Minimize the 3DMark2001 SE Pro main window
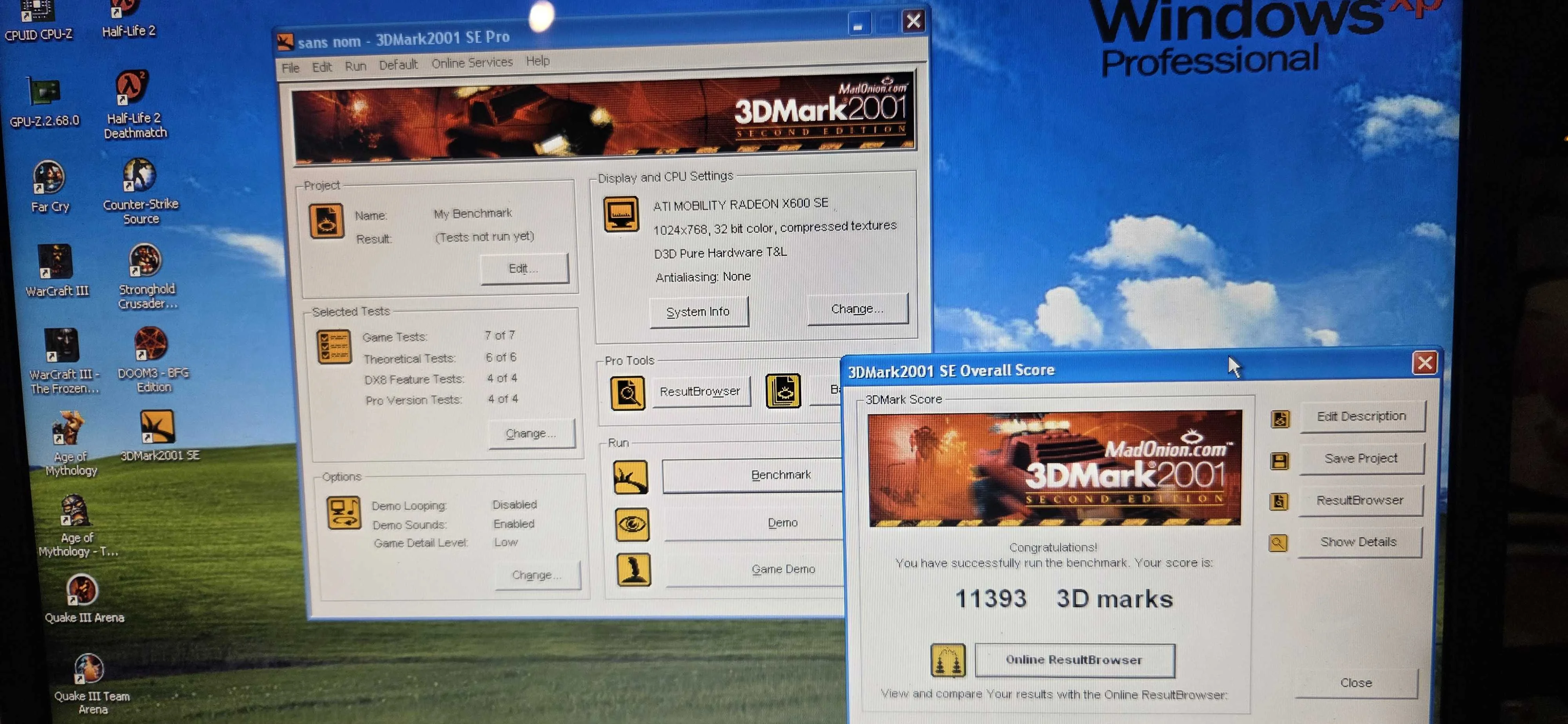This screenshot has width=1568, height=724. coord(858,25)
